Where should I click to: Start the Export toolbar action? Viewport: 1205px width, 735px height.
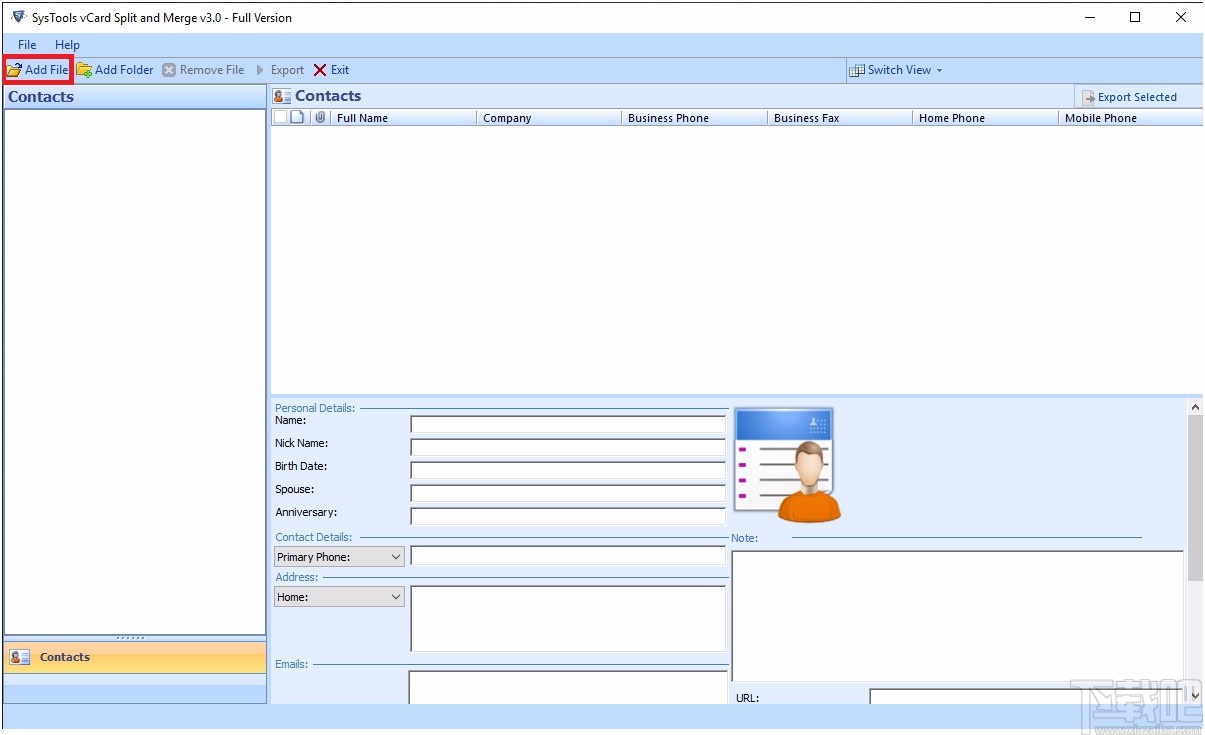(281, 69)
